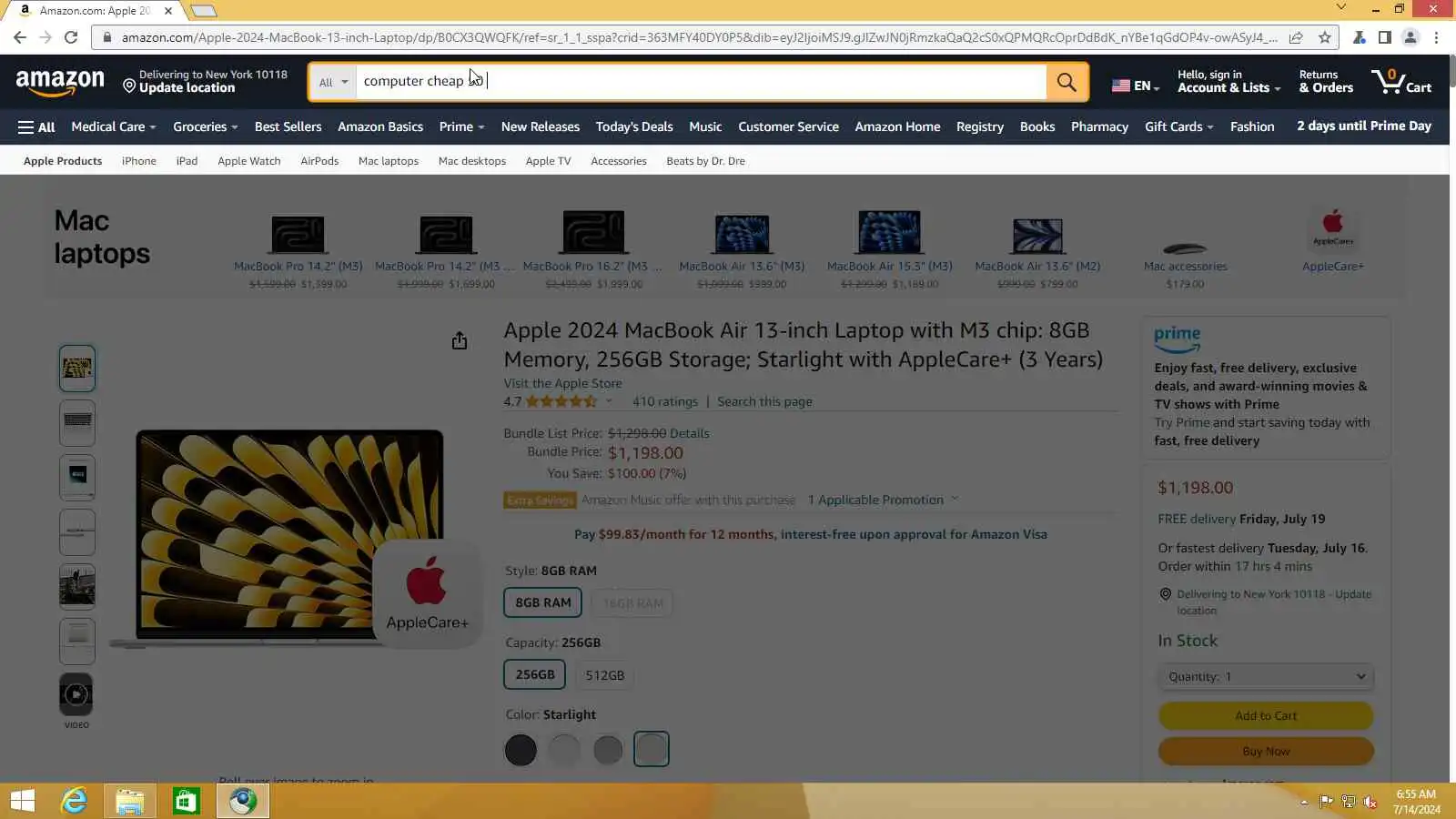Screen dimensions: 1456x819
Task: Open Returns & Orders
Action: (1326, 82)
